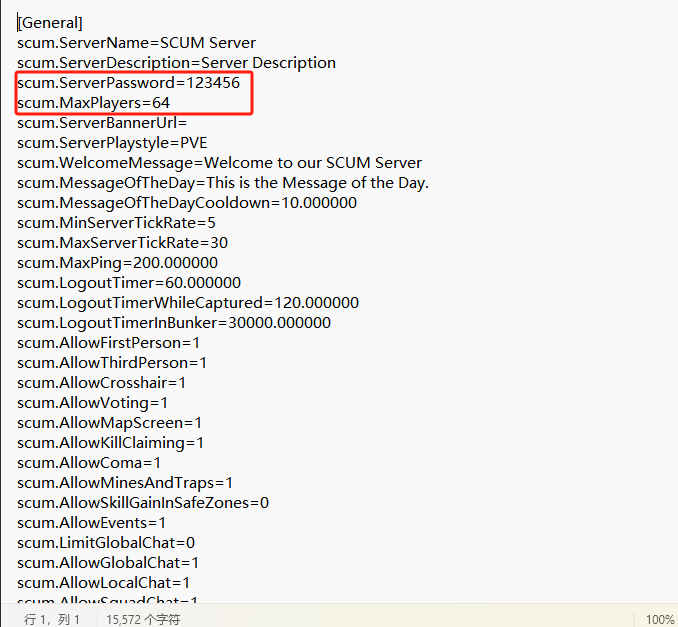Click the scum.MaxPlayers=64 line
678x627 pixels.
(93, 103)
